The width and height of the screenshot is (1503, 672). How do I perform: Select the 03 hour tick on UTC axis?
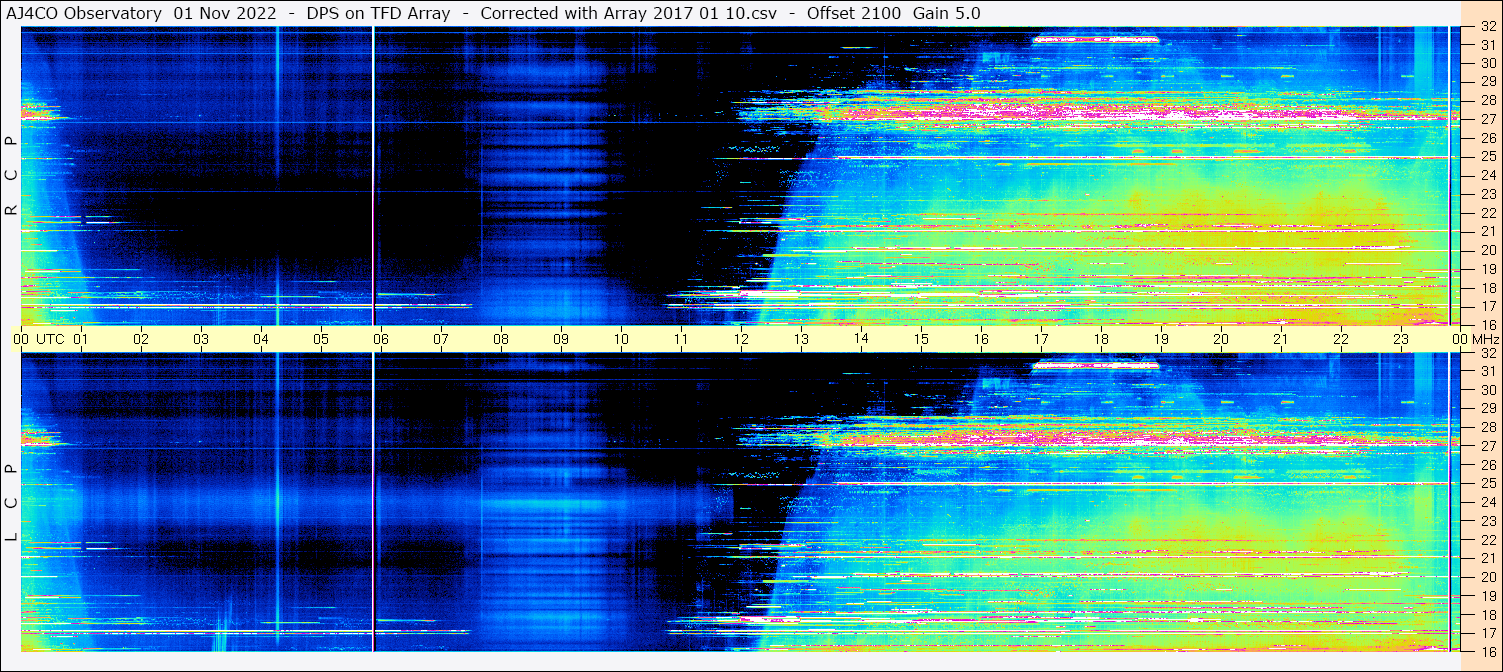point(201,339)
